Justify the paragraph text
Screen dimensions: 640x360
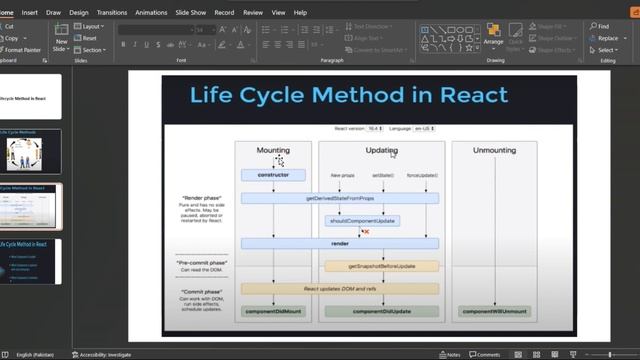301,44
